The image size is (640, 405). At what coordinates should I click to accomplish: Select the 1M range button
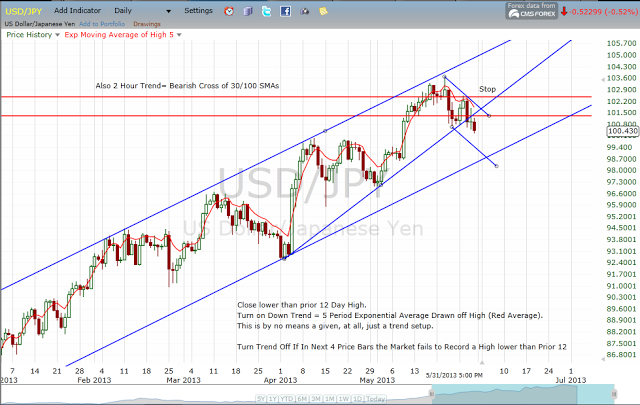pos(330,399)
